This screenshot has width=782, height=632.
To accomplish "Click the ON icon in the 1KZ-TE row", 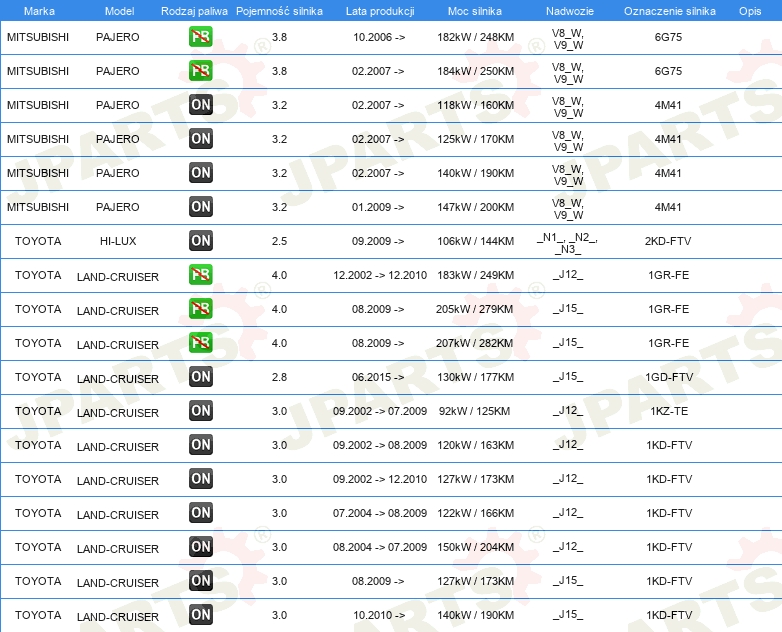I will 200,411.
